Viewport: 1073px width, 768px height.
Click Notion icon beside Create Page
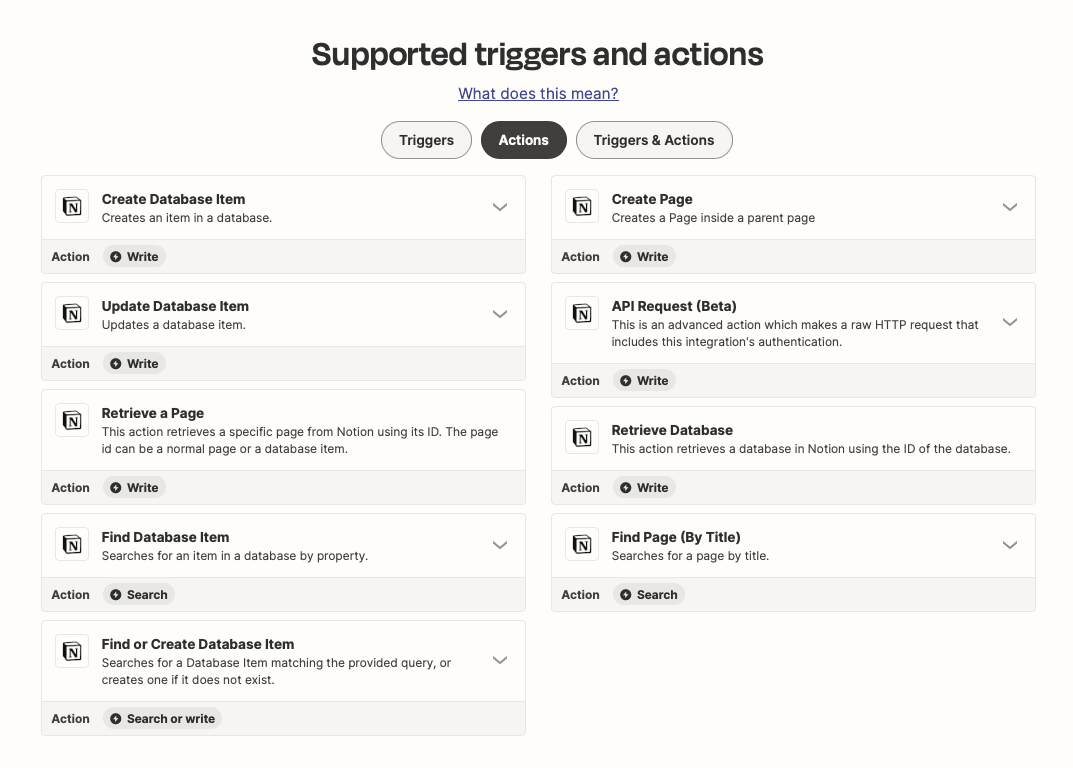point(582,207)
